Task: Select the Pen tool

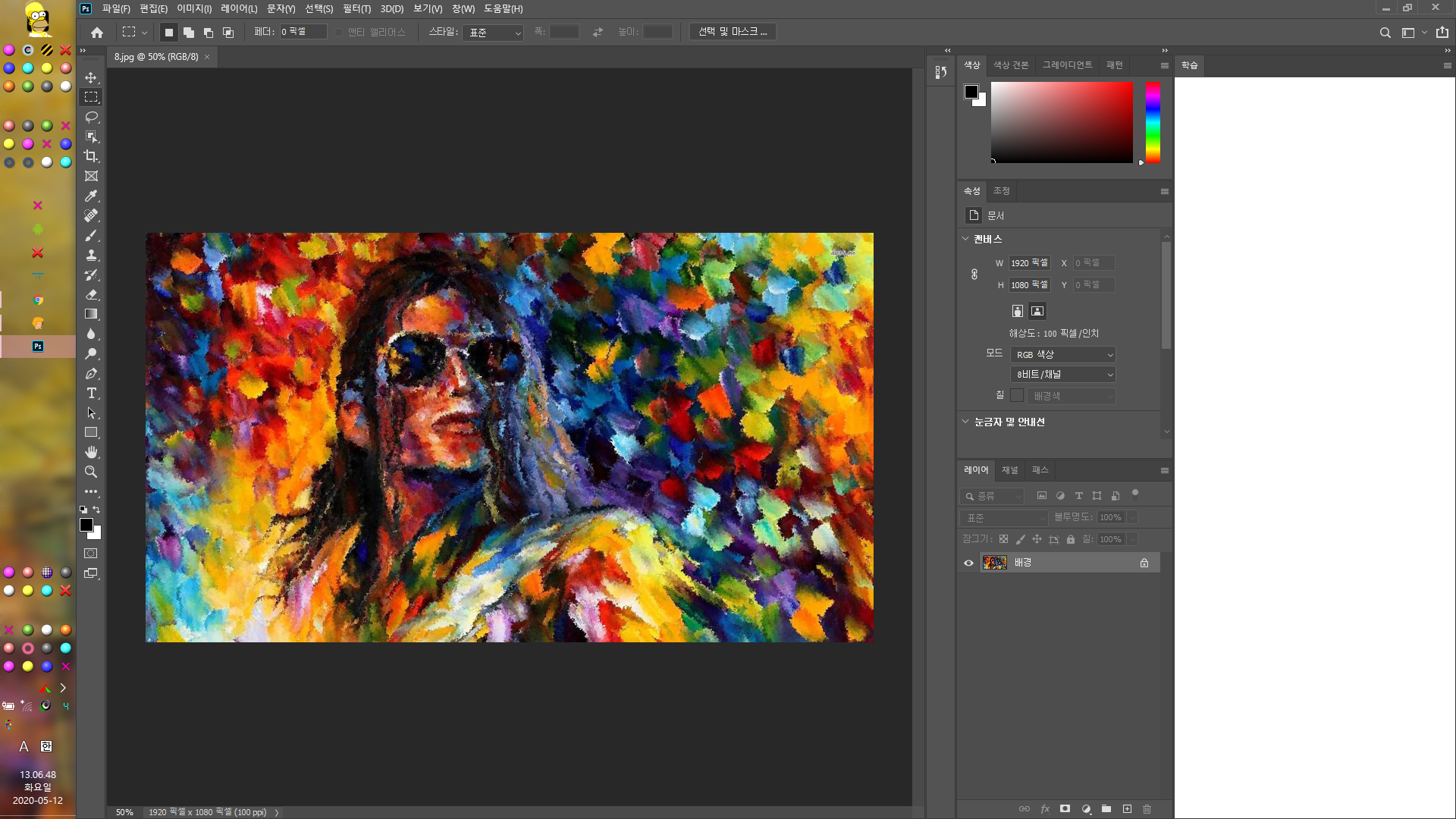Action: [91, 373]
